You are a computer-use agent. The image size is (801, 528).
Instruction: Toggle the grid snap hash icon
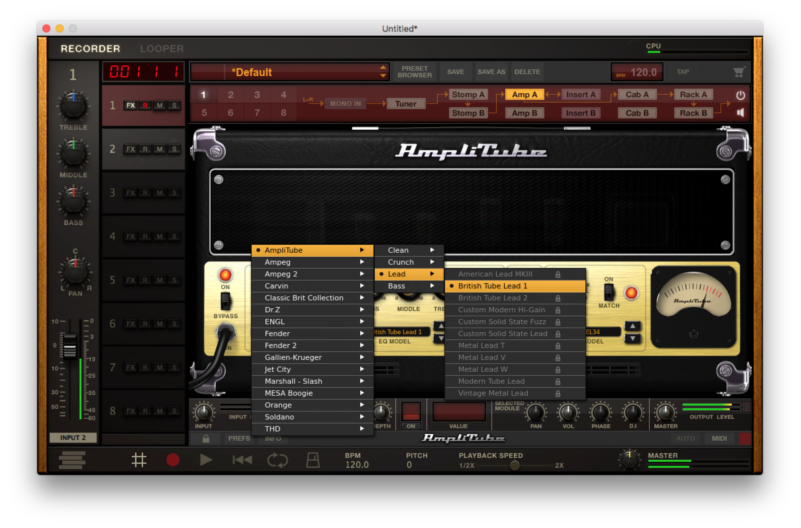point(139,460)
